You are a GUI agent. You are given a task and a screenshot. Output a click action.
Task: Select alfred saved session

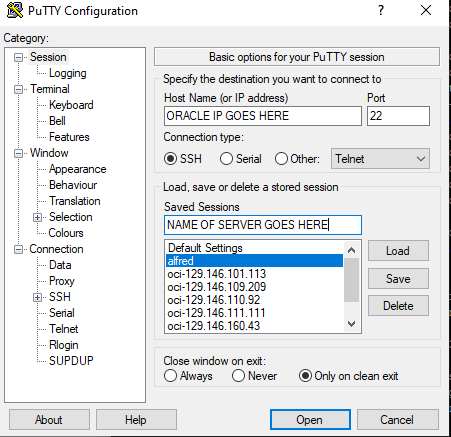click(x=254, y=261)
